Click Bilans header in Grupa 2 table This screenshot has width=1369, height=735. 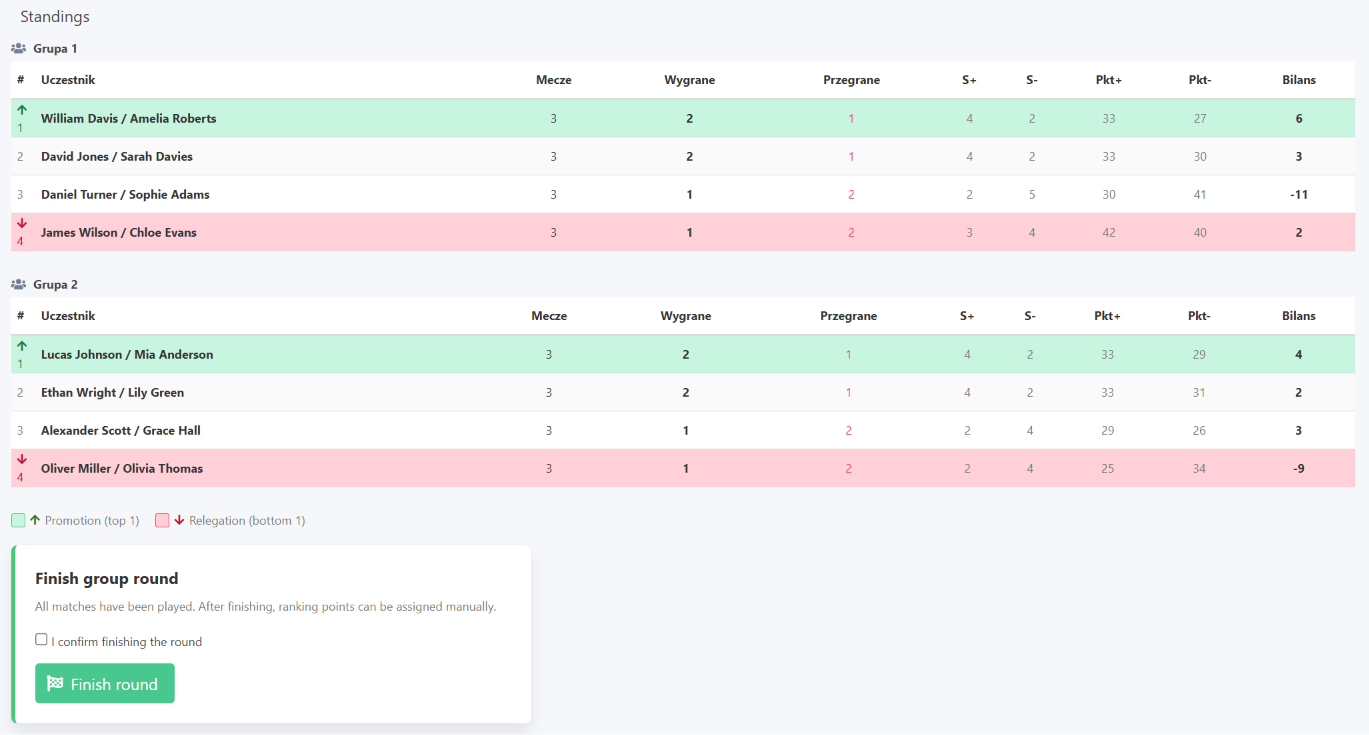tap(1299, 316)
